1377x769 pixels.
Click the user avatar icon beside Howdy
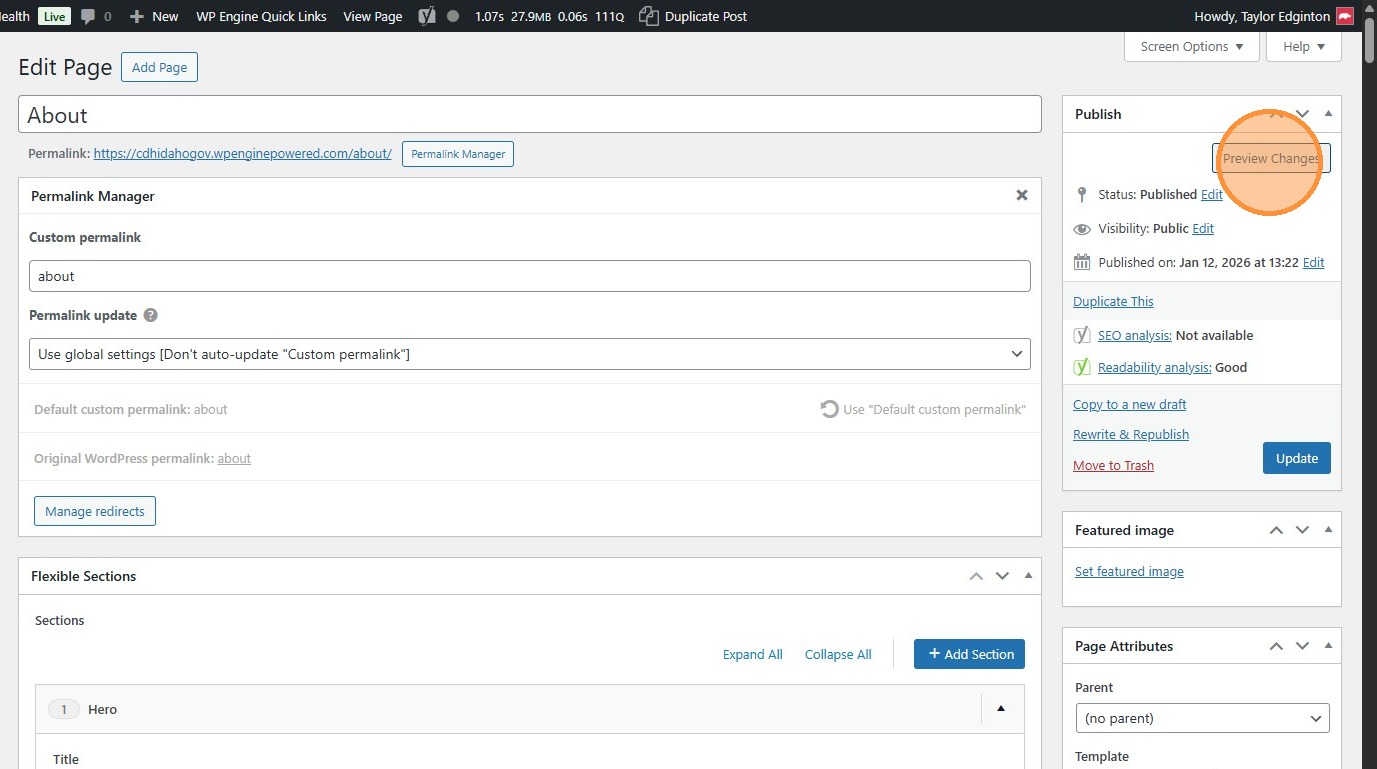pyautogui.click(x=1345, y=16)
